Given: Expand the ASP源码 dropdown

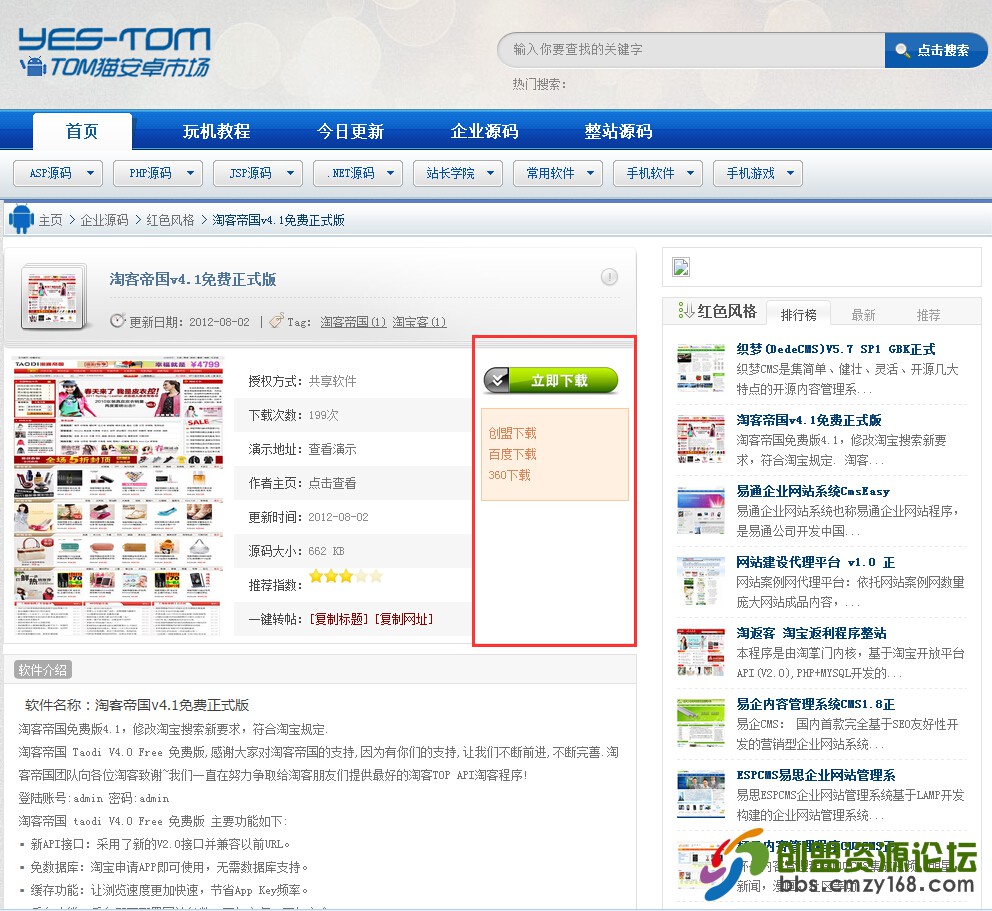Looking at the screenshot, I should (58, 173).
